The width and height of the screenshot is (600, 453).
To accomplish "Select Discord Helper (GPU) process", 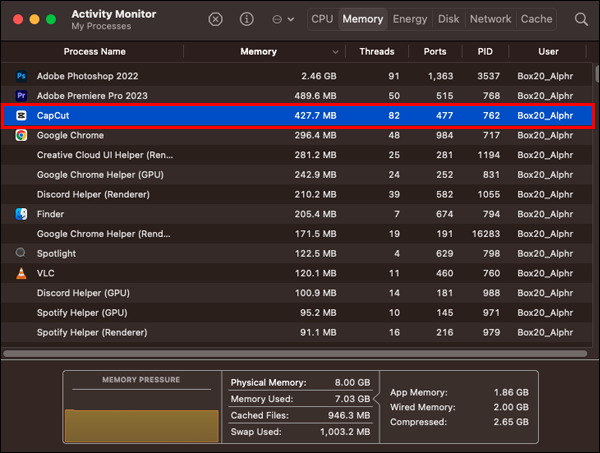I will click(x=83, y=293).
